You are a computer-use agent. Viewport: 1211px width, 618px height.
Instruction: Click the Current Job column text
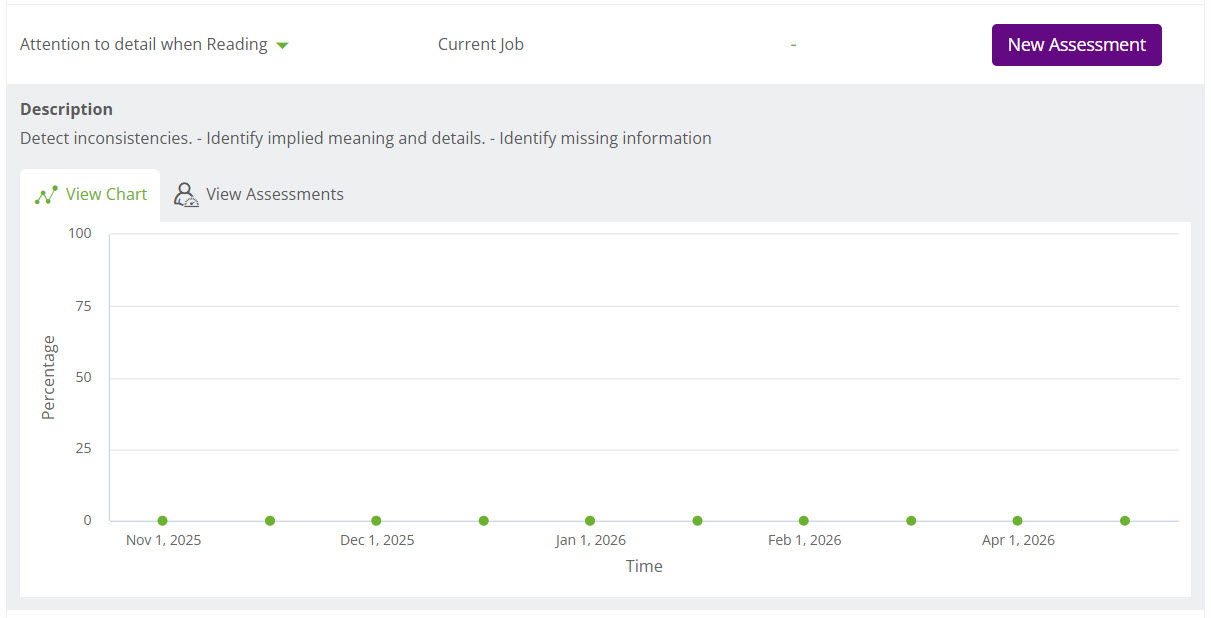pos(480,45)
